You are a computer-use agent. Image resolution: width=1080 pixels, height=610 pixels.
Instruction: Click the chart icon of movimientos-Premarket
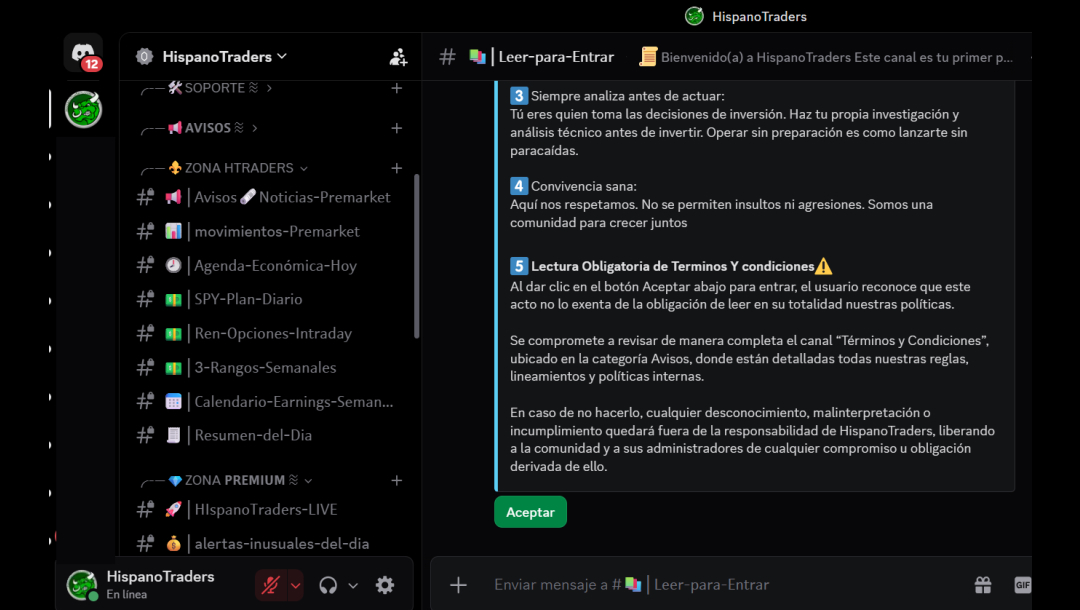174,231
